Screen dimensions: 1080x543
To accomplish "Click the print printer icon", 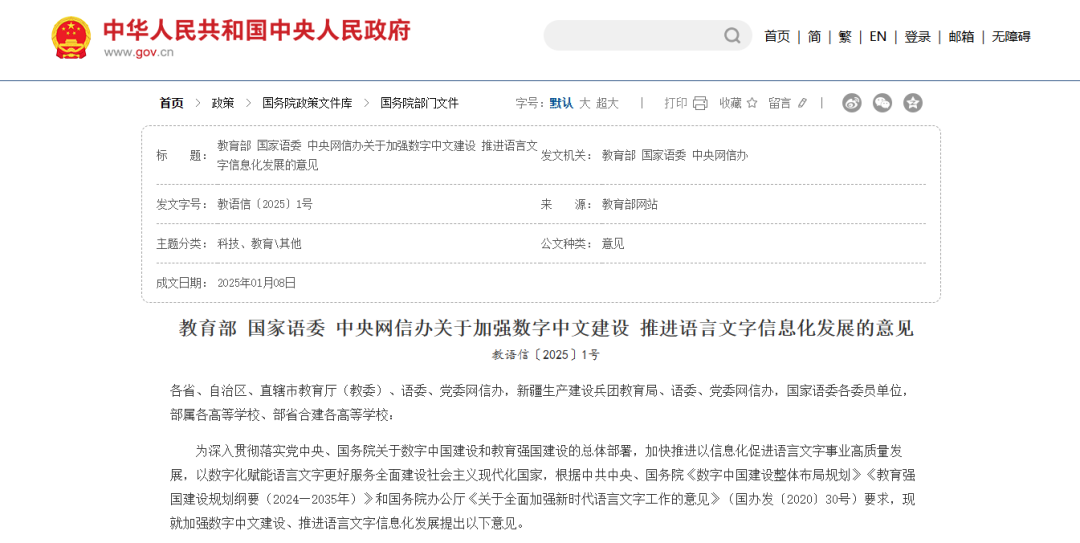I will (700, 103).
